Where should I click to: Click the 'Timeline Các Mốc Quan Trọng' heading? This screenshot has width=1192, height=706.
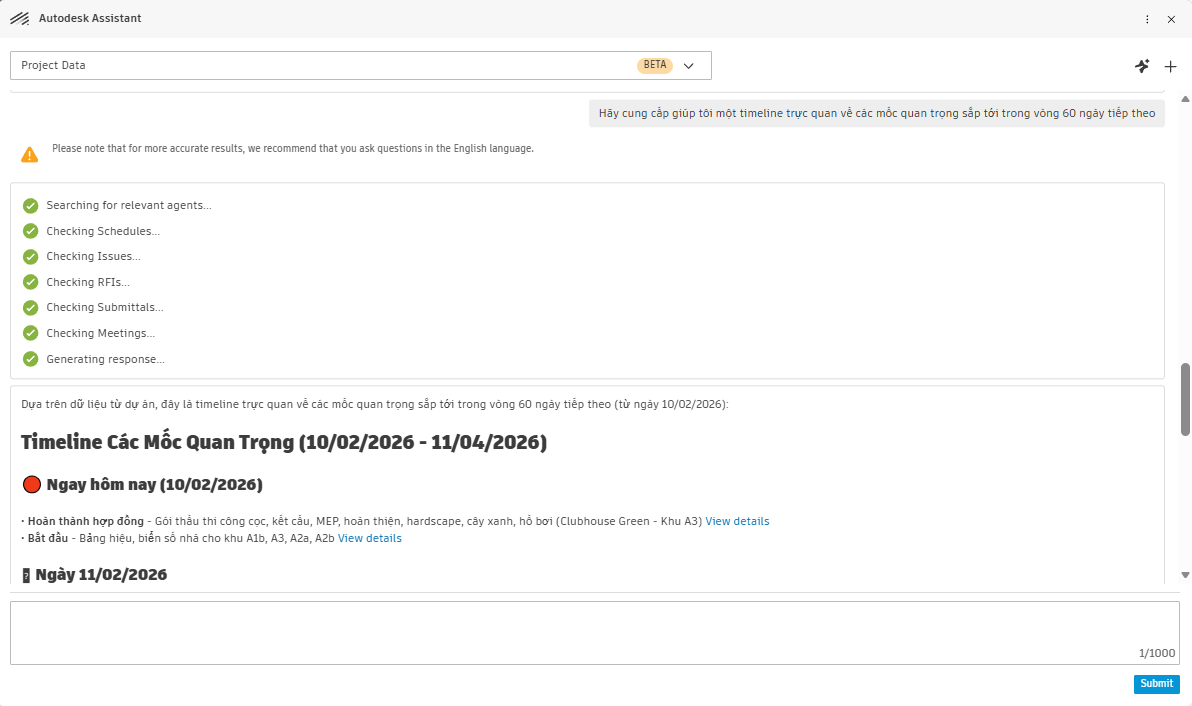[284, 442]
